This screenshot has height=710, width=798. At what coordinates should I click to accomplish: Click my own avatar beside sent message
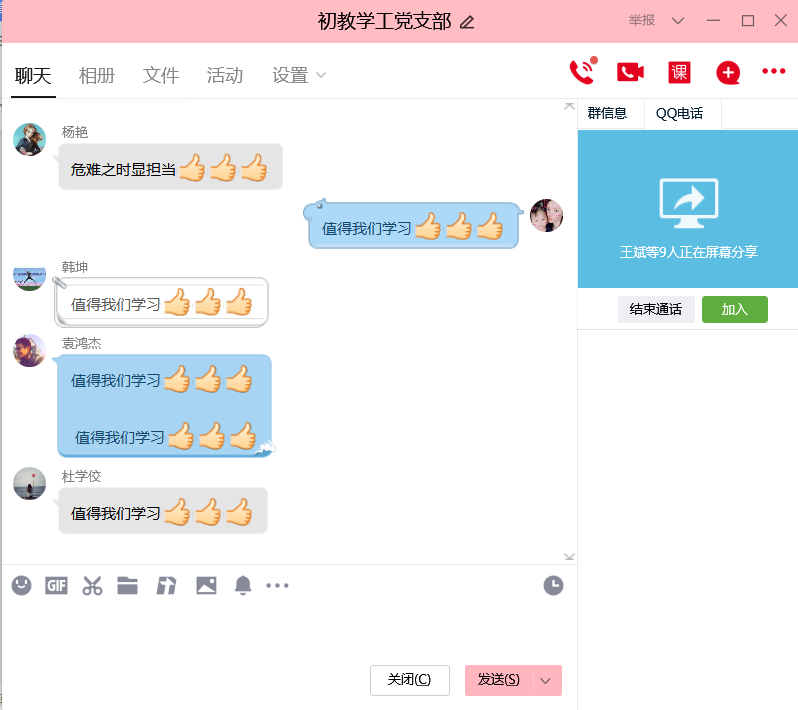[547, 215]
